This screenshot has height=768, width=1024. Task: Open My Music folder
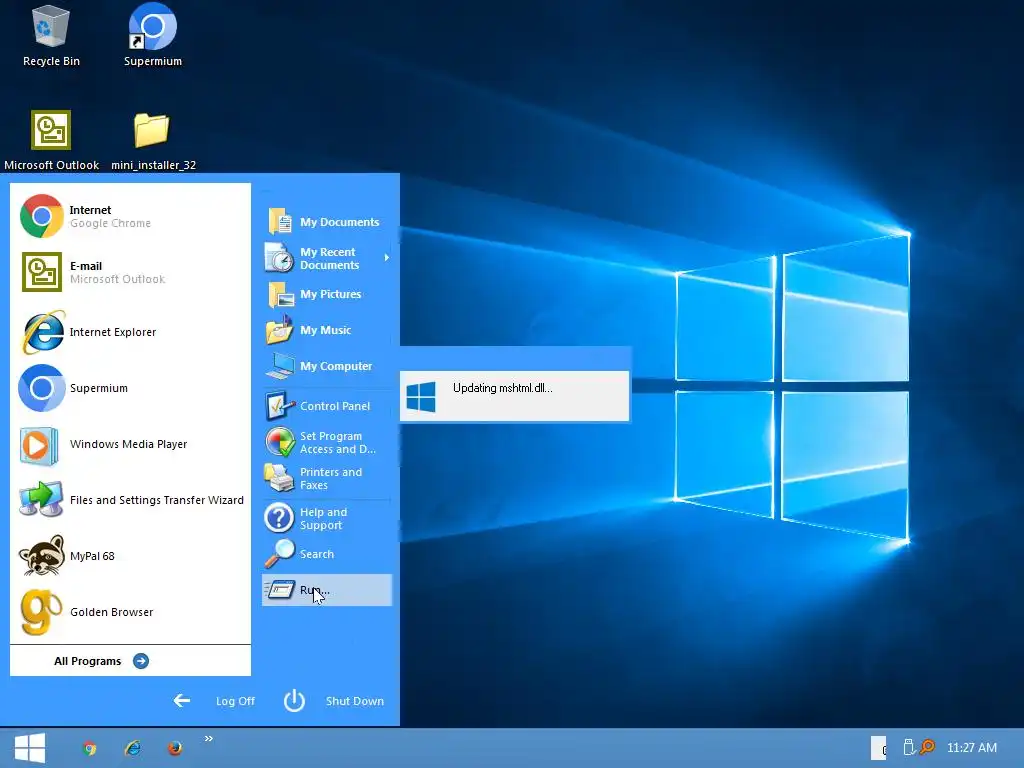pos(327,330)
